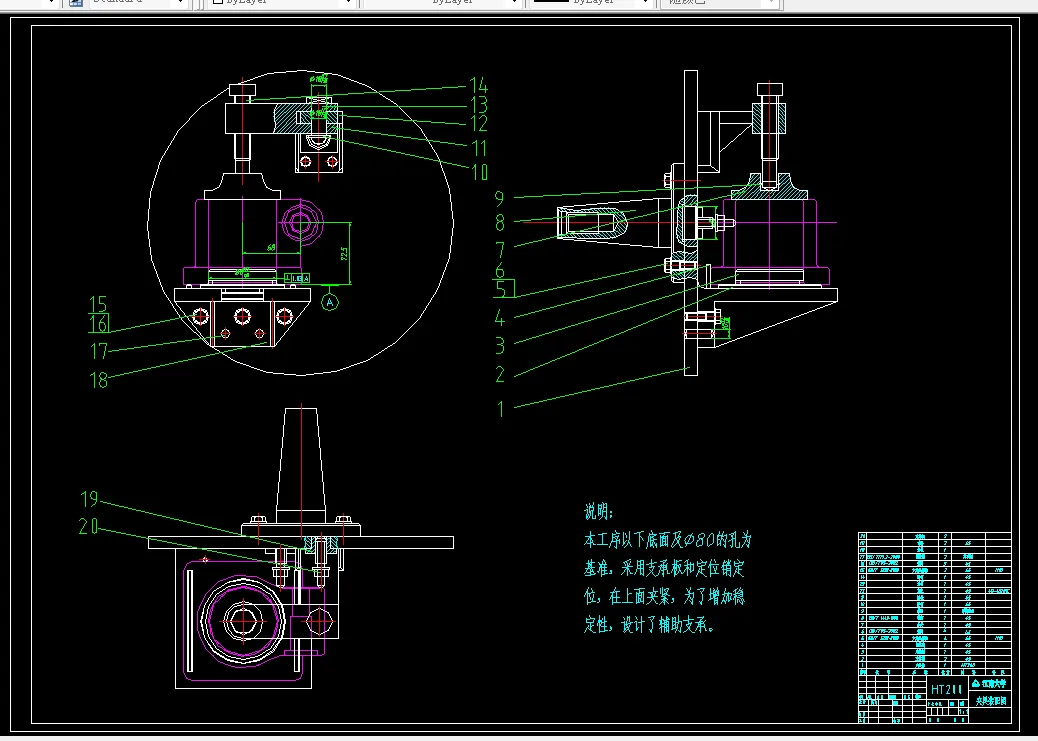1038x741 pixels.
Task: Select balloon number 6 label
Action: coord(500,270)
